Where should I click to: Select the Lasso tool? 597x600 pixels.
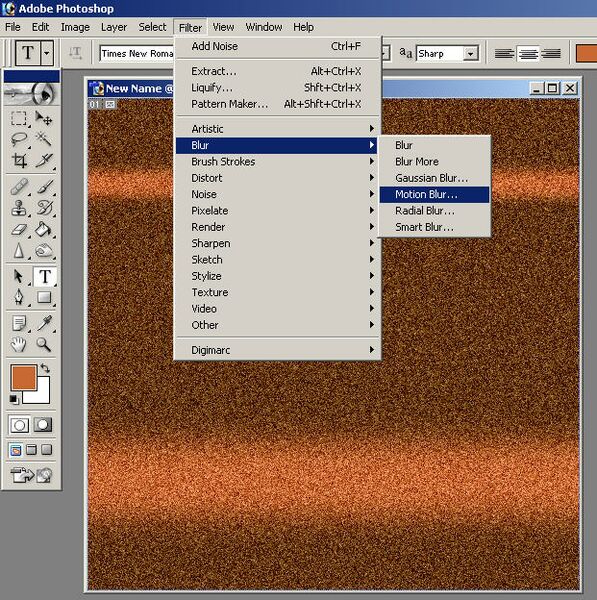click(18, 139)
